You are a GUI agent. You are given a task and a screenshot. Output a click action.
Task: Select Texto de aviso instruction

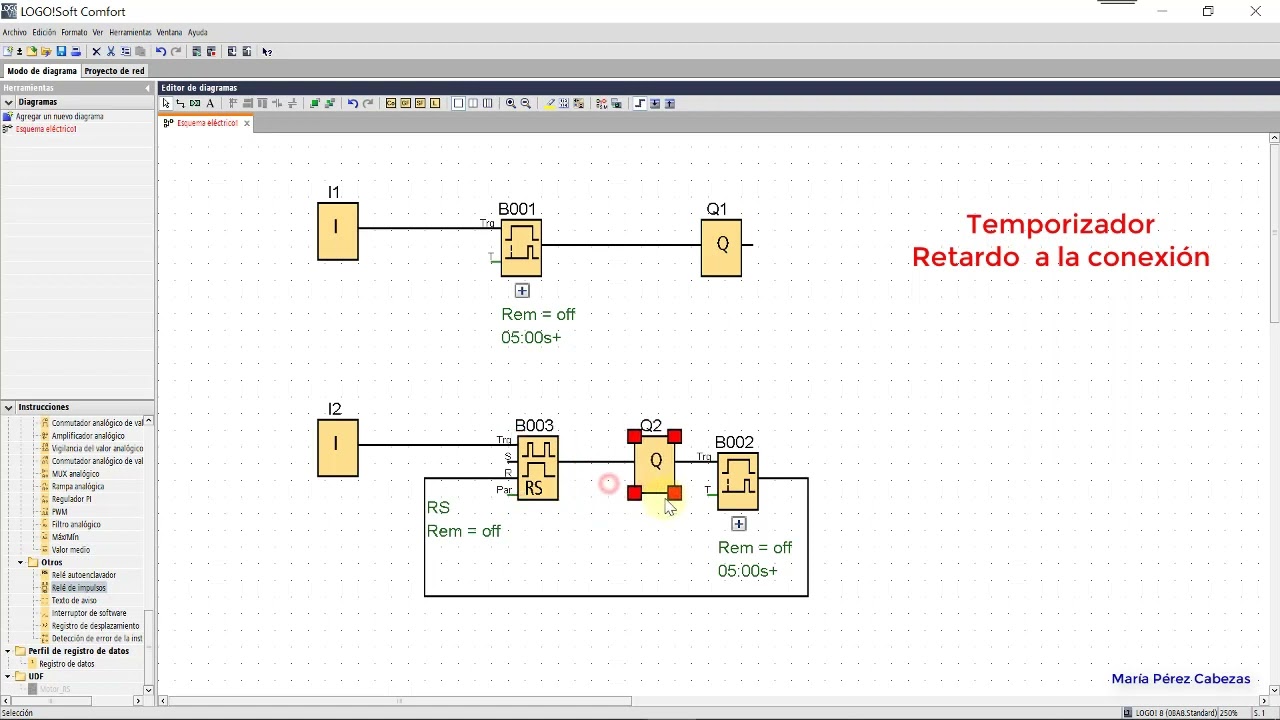coord(74,600)
